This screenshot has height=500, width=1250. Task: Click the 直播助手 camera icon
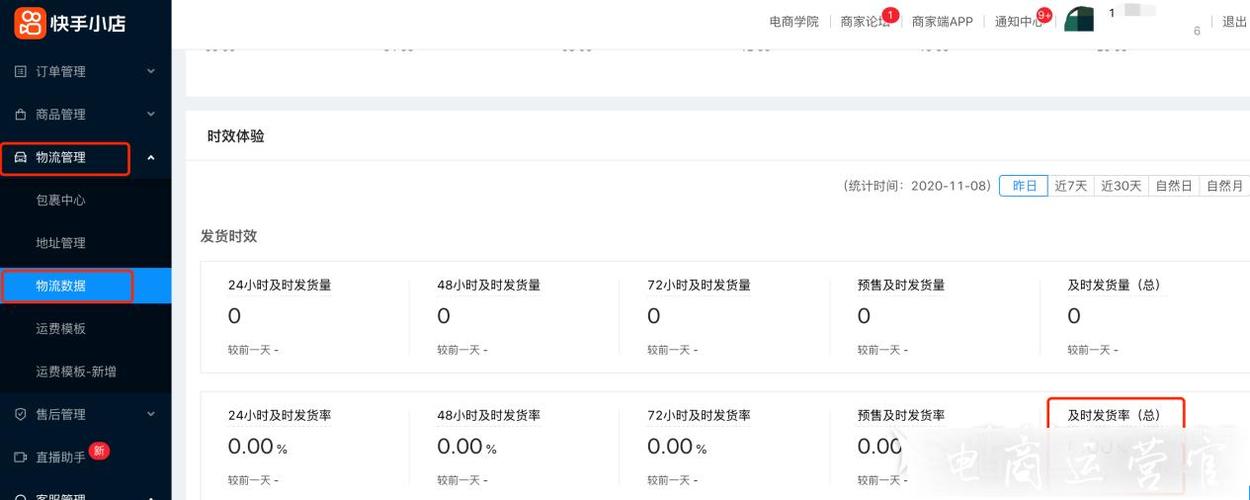point(20,457)
